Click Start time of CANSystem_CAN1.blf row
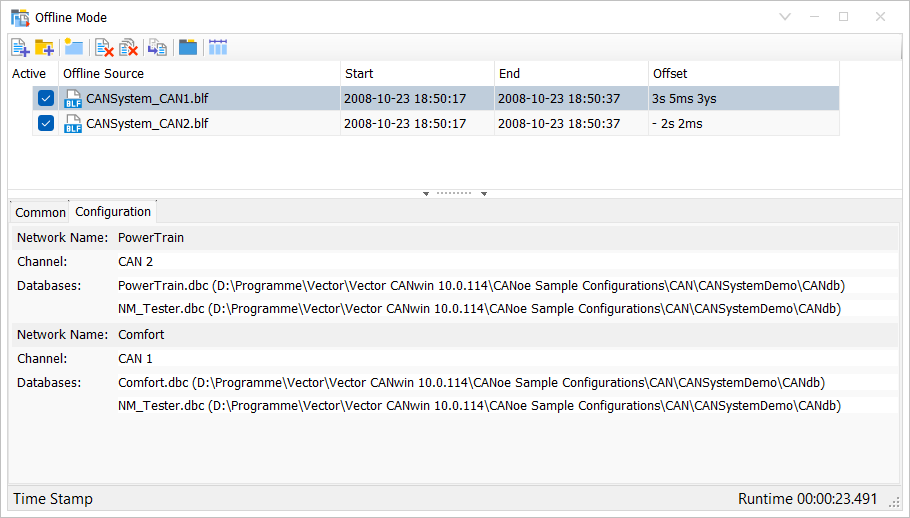The height and width of the screenshot is (518, 910). click(405, 99)
